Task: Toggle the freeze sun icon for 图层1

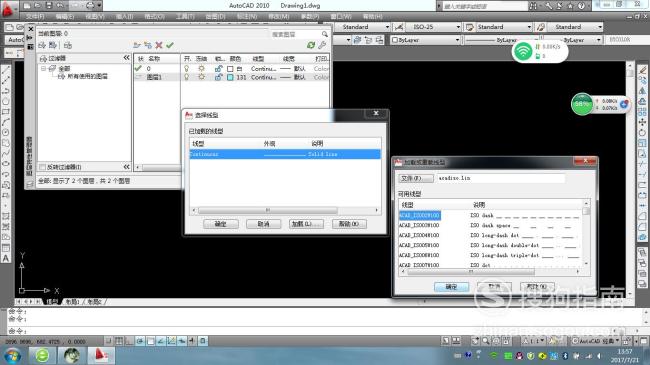Action: click(x=201, y=77)
